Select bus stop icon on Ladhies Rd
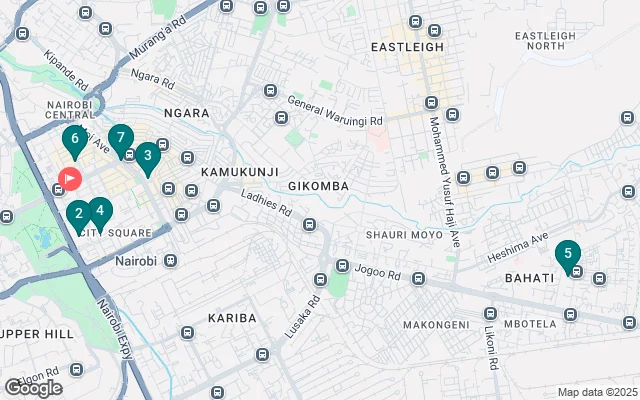The width and height of the screenshot is (640, 400). [309, 224]
